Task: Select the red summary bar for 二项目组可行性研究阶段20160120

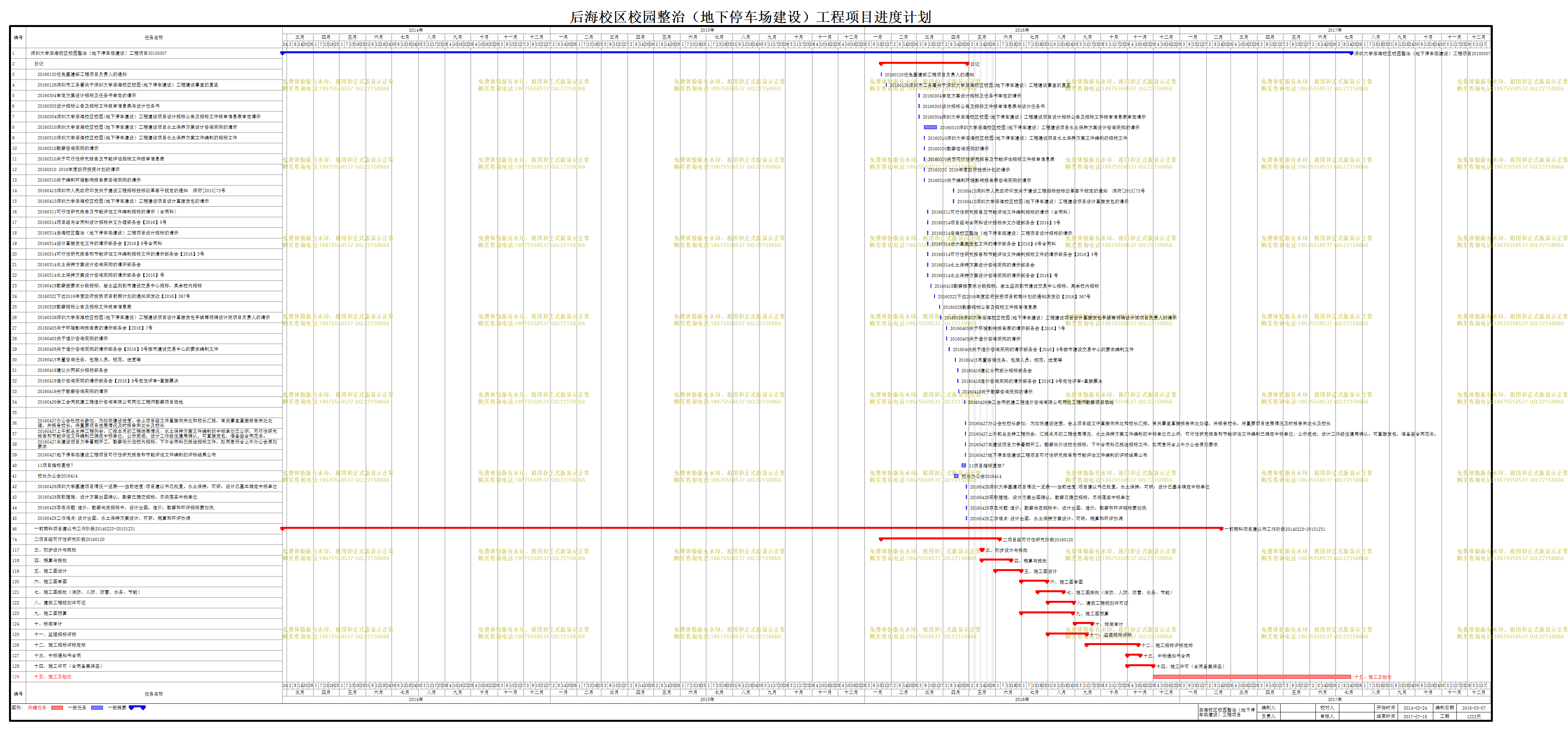Action: tap(940, 539)
